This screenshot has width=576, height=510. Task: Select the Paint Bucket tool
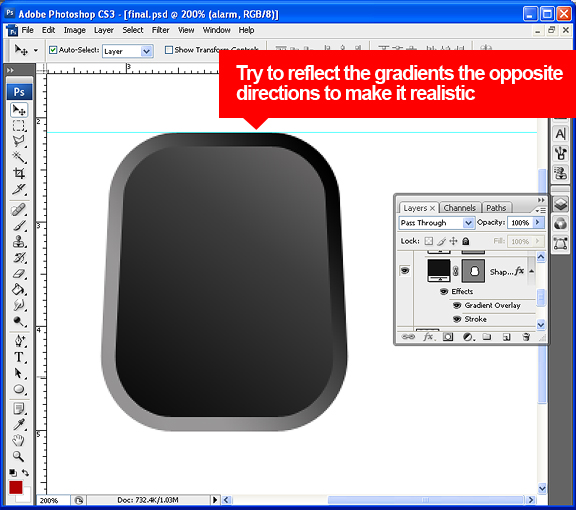tap(19, 290)
